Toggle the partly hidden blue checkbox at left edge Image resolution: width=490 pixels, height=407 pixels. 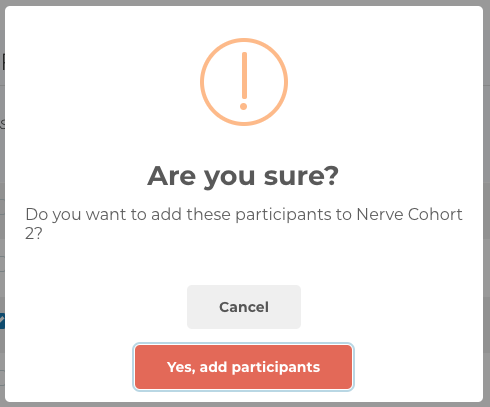(x=2, y=321)
